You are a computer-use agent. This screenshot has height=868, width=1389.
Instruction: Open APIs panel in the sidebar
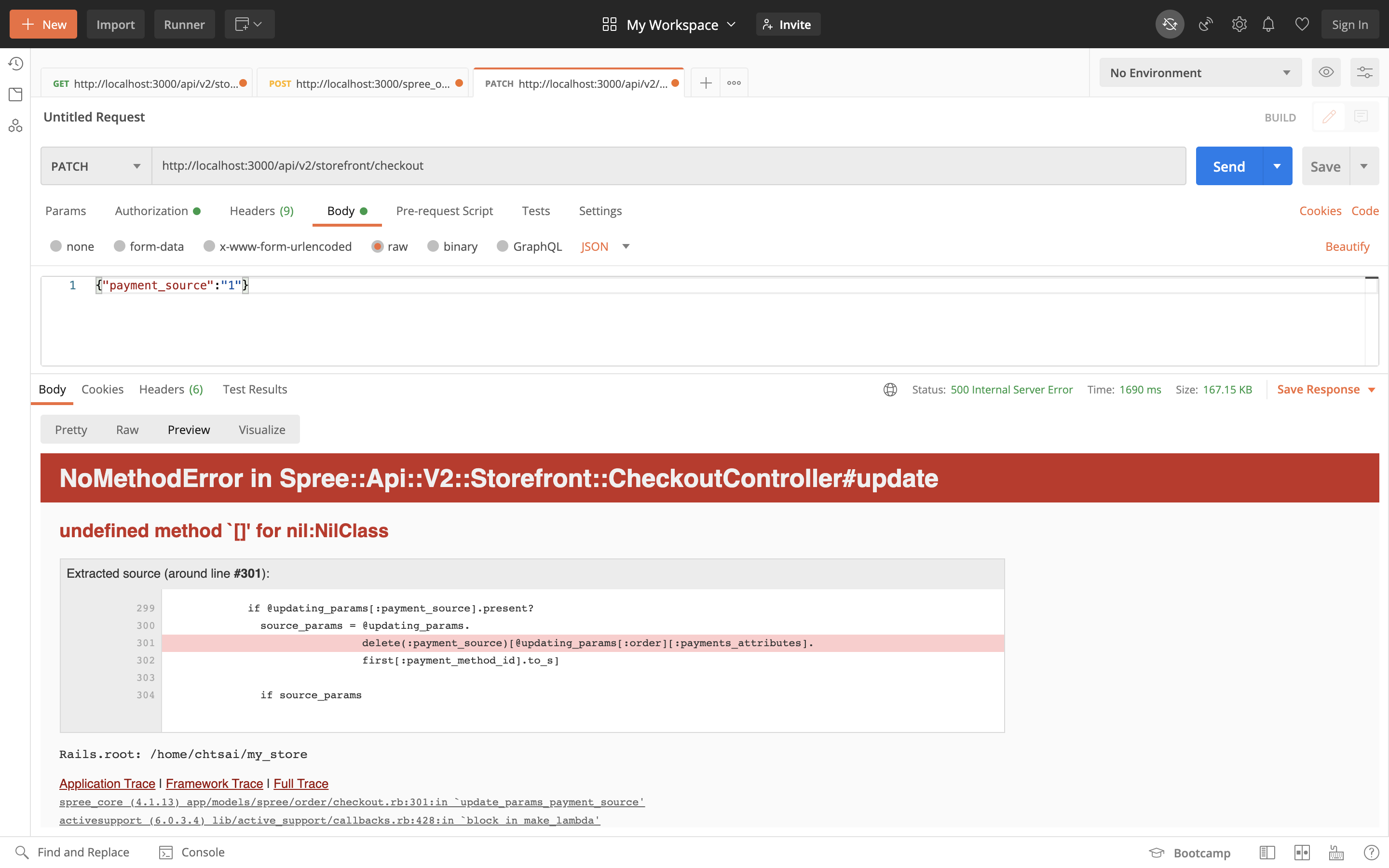click(15, 125)
